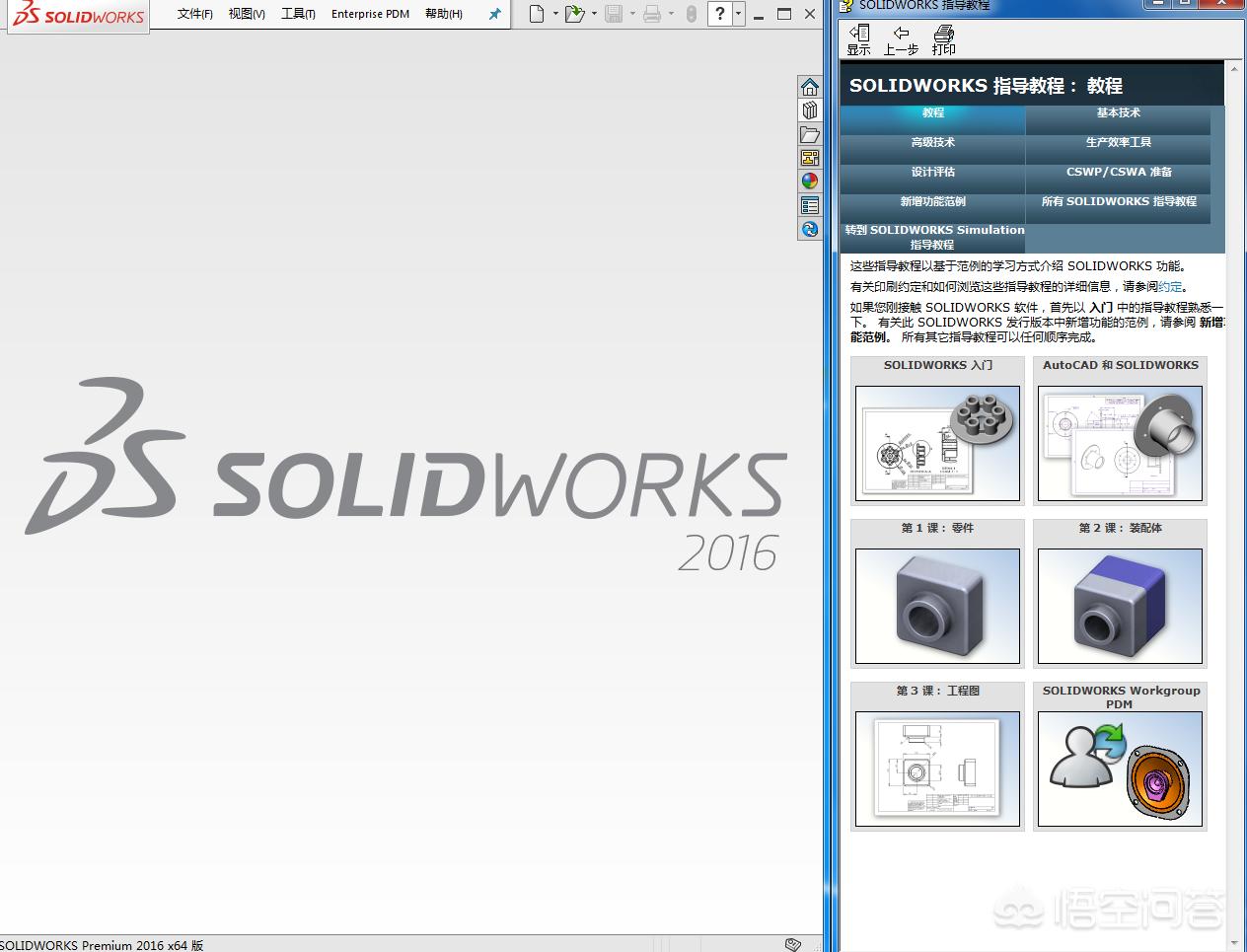Maximize the SOLIDWORKS main window
This screenshot has width=1247, height=952.
(784, 14)
